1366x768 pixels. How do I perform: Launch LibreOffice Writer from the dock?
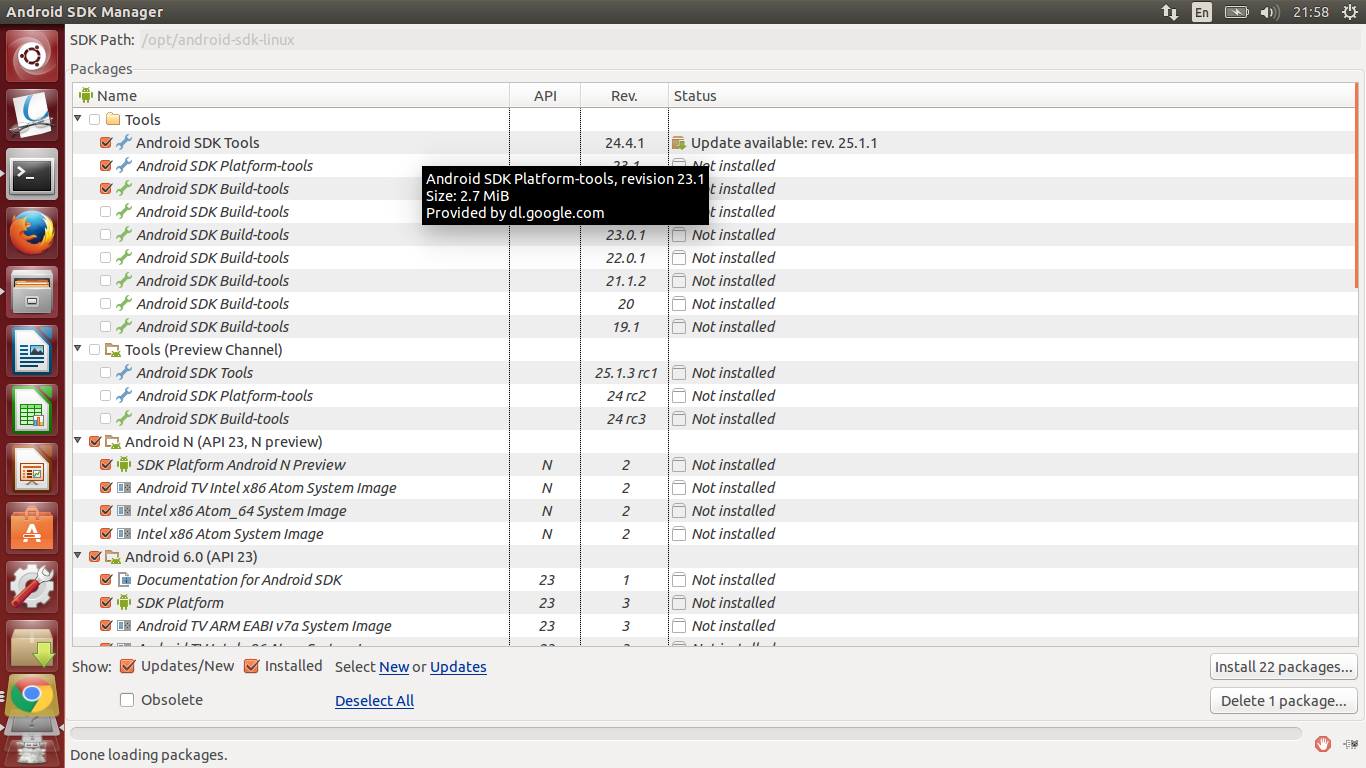tap(32, 352)
